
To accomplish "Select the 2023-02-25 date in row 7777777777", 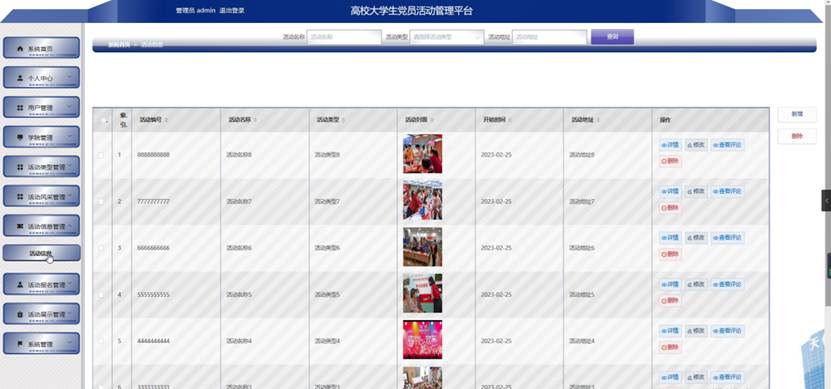I will pyautogui.click(x=496, y=201).
